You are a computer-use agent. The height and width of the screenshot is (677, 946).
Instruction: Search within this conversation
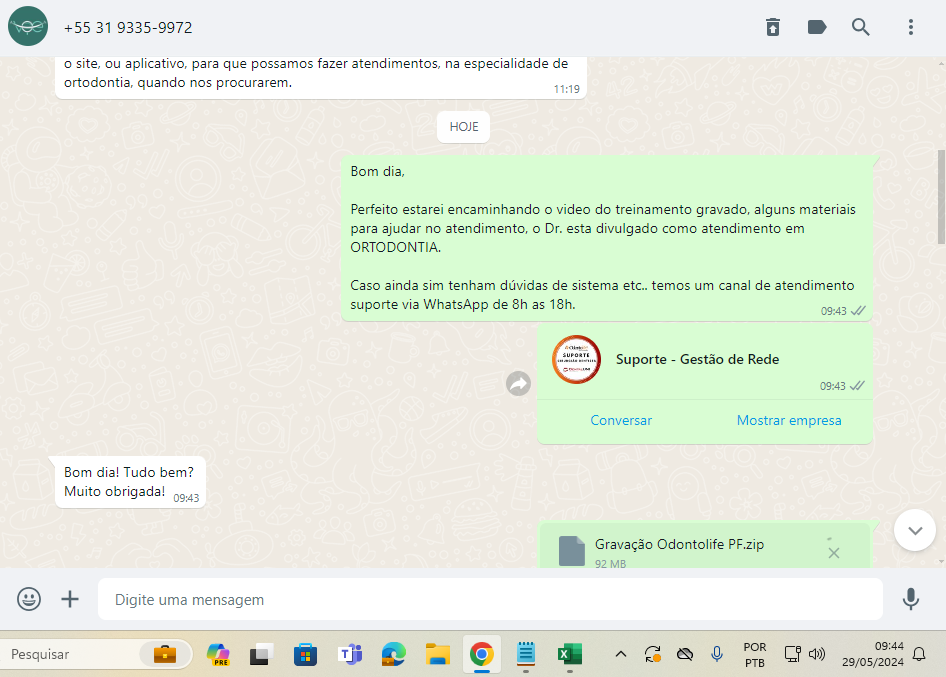click(860, 27)
